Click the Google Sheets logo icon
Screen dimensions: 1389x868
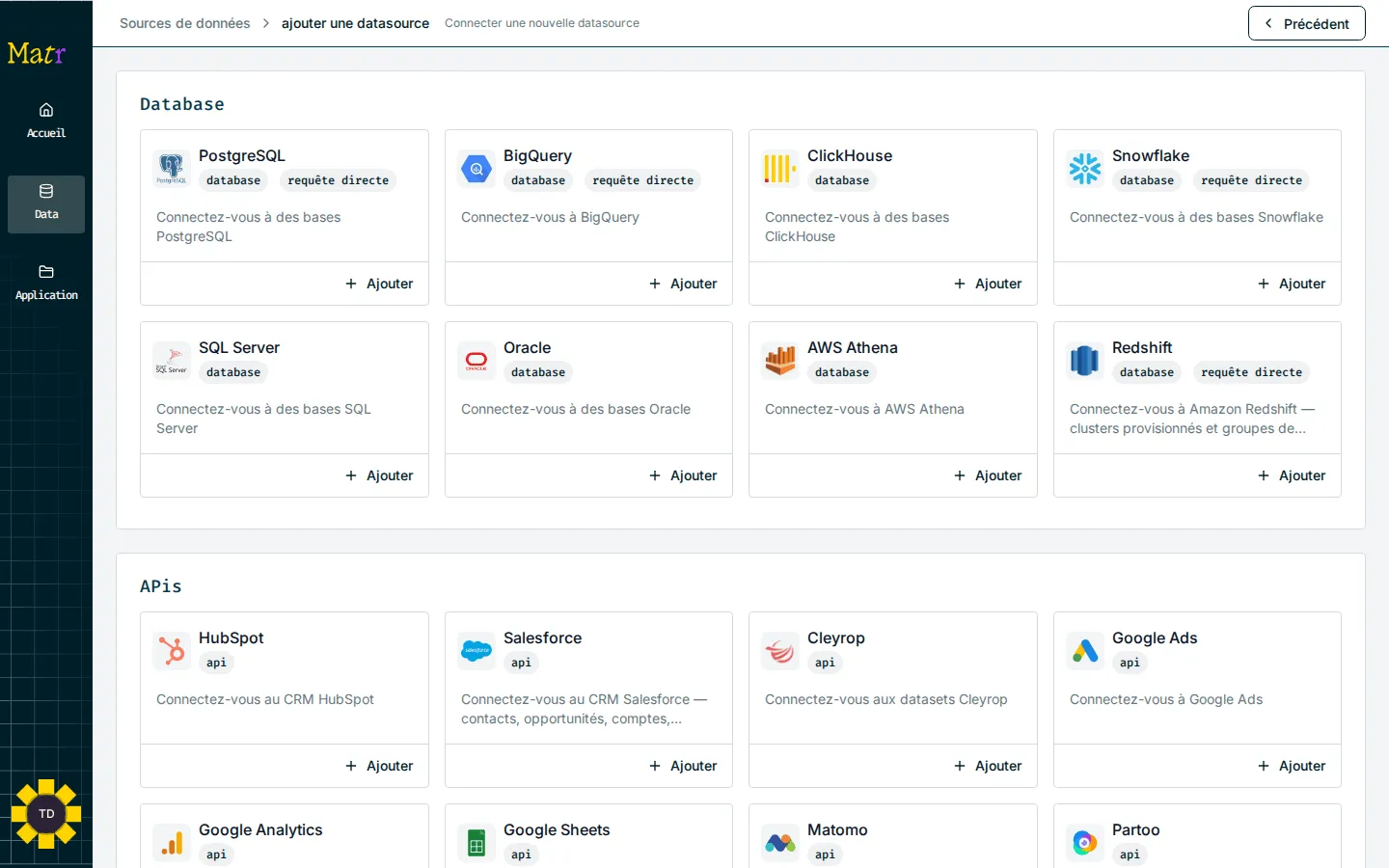pos(477,843)
